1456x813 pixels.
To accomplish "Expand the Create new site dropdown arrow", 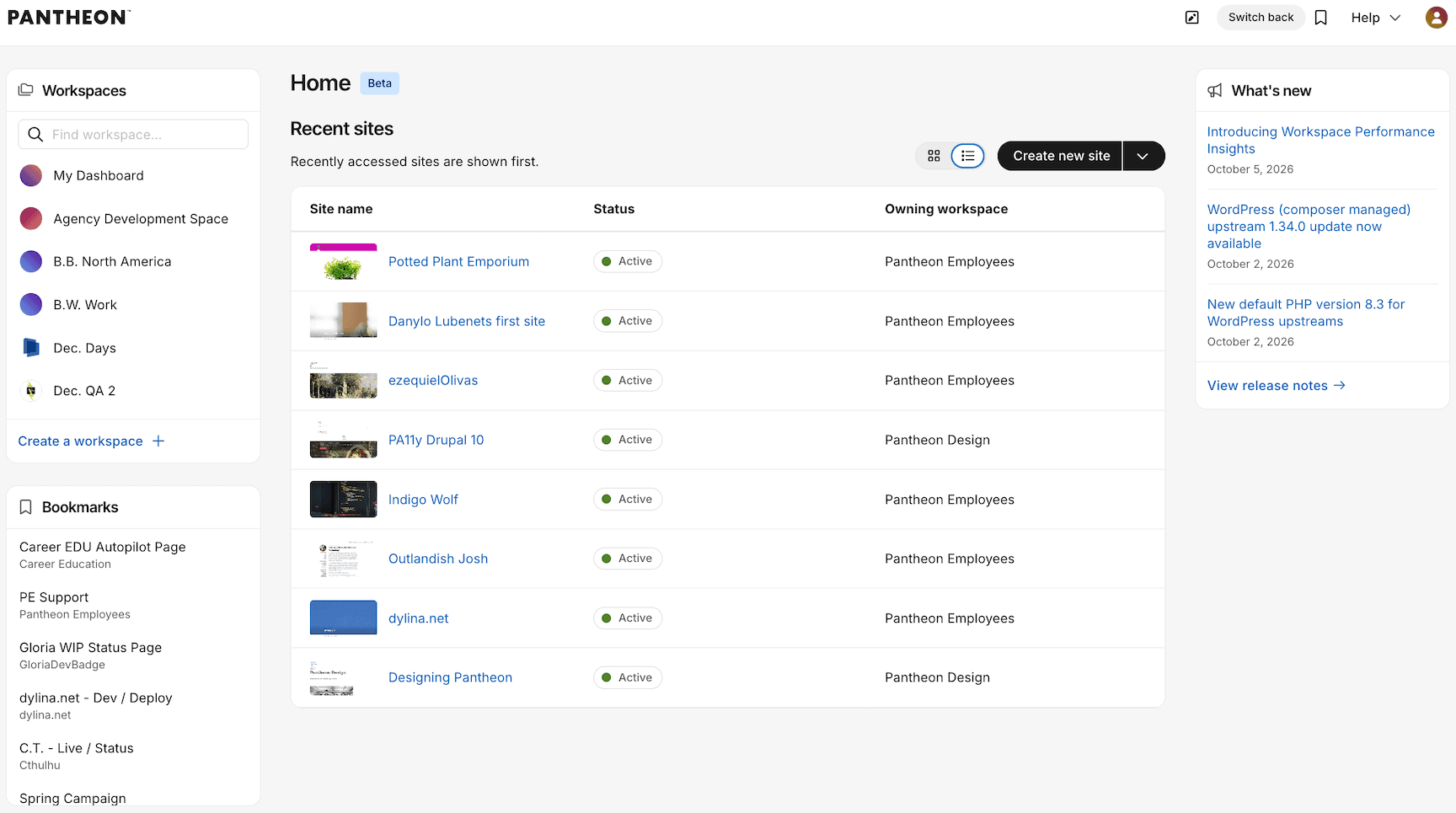I will [x=1143, y=156].
